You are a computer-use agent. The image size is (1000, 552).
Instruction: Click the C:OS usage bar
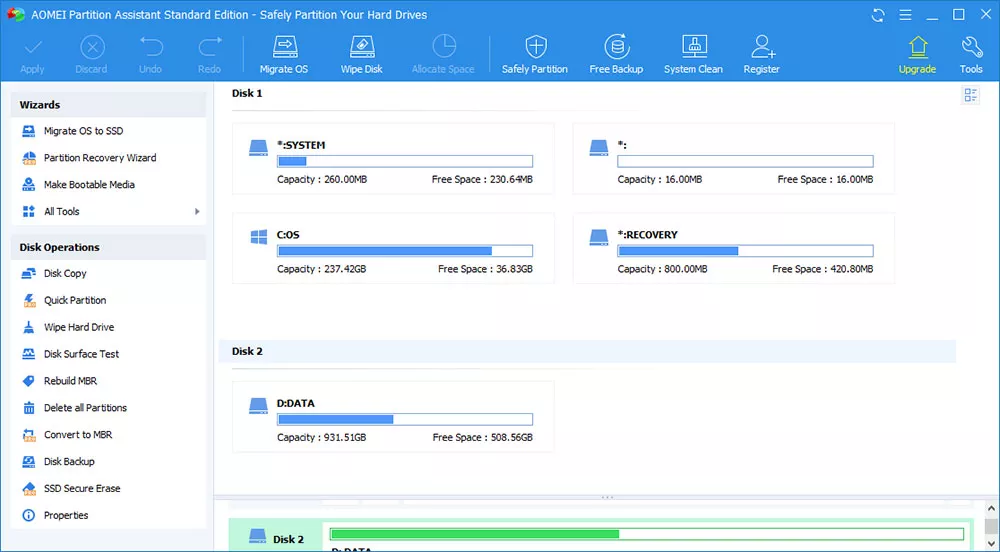(x=405, y=251)
